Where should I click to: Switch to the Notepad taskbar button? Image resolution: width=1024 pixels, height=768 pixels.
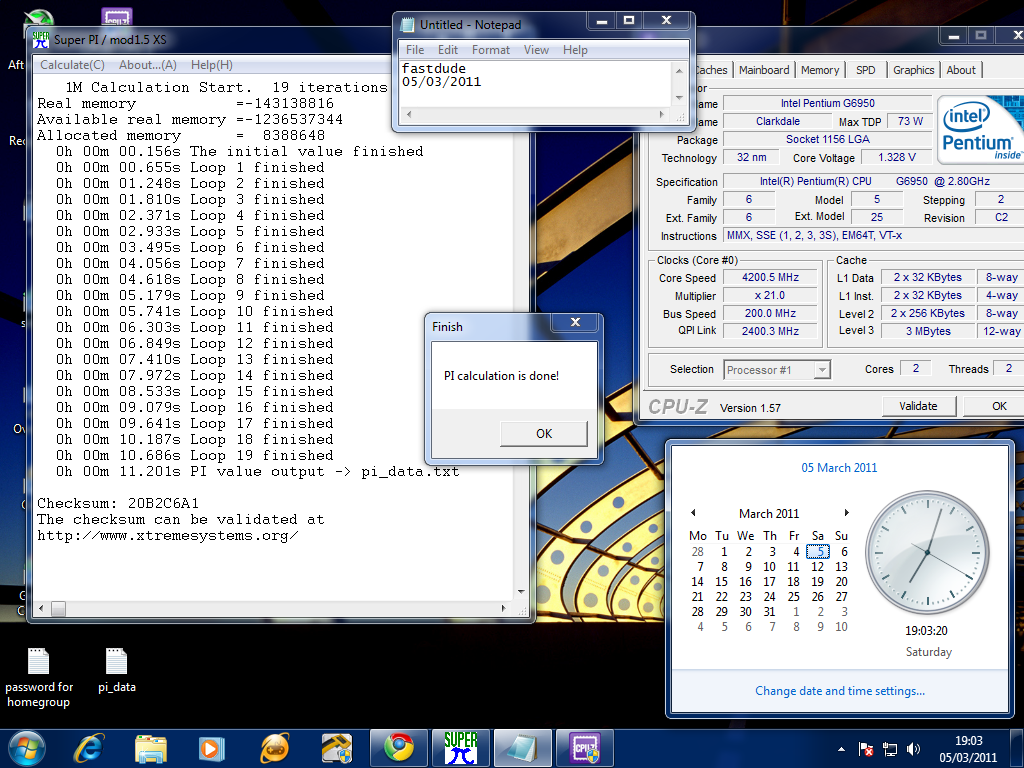tap(522, 748)
